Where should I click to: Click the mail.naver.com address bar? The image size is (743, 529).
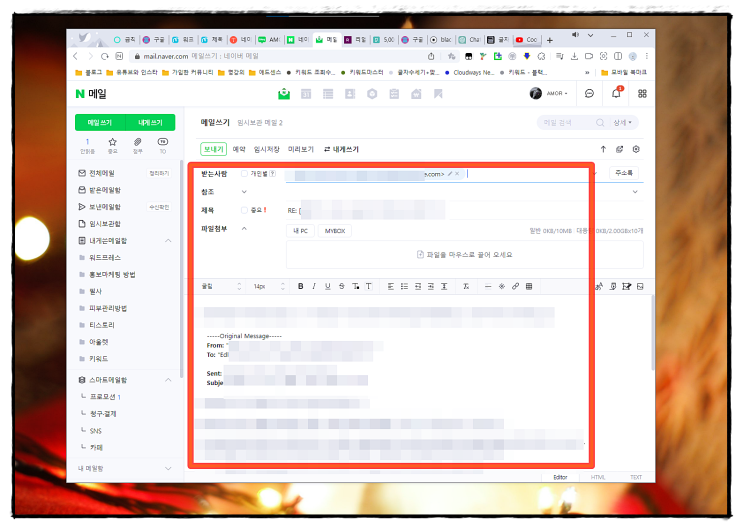tap(280, 56)
